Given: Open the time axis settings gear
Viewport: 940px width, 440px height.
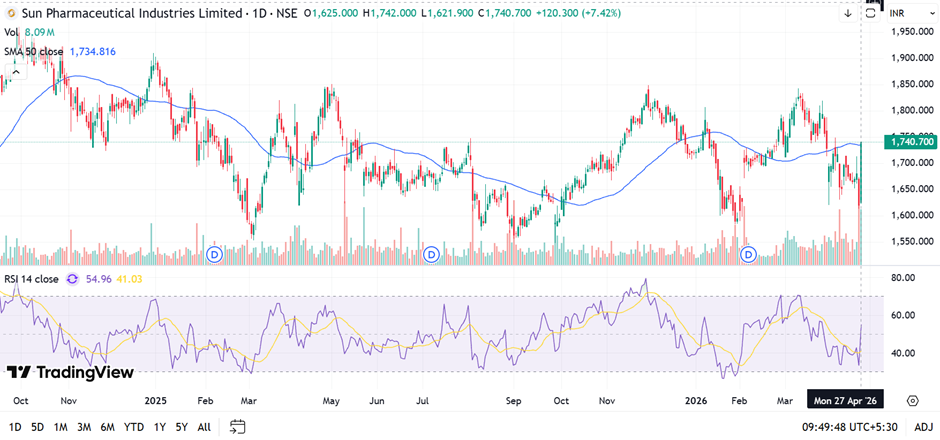Looking at the screenshot, I should pyautogui.click(x=913, y=400).
